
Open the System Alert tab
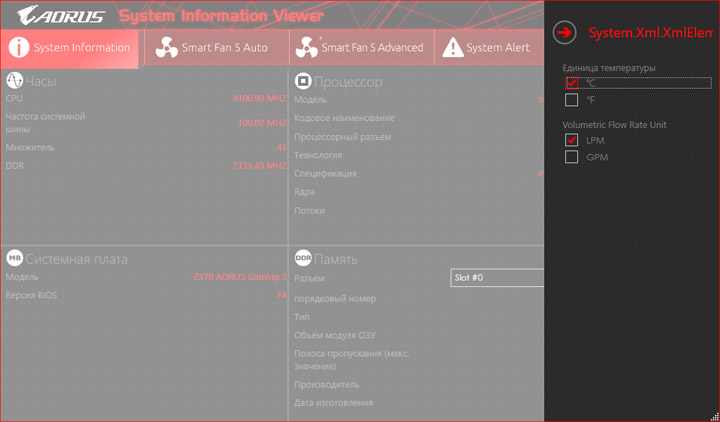coord(489,48)
